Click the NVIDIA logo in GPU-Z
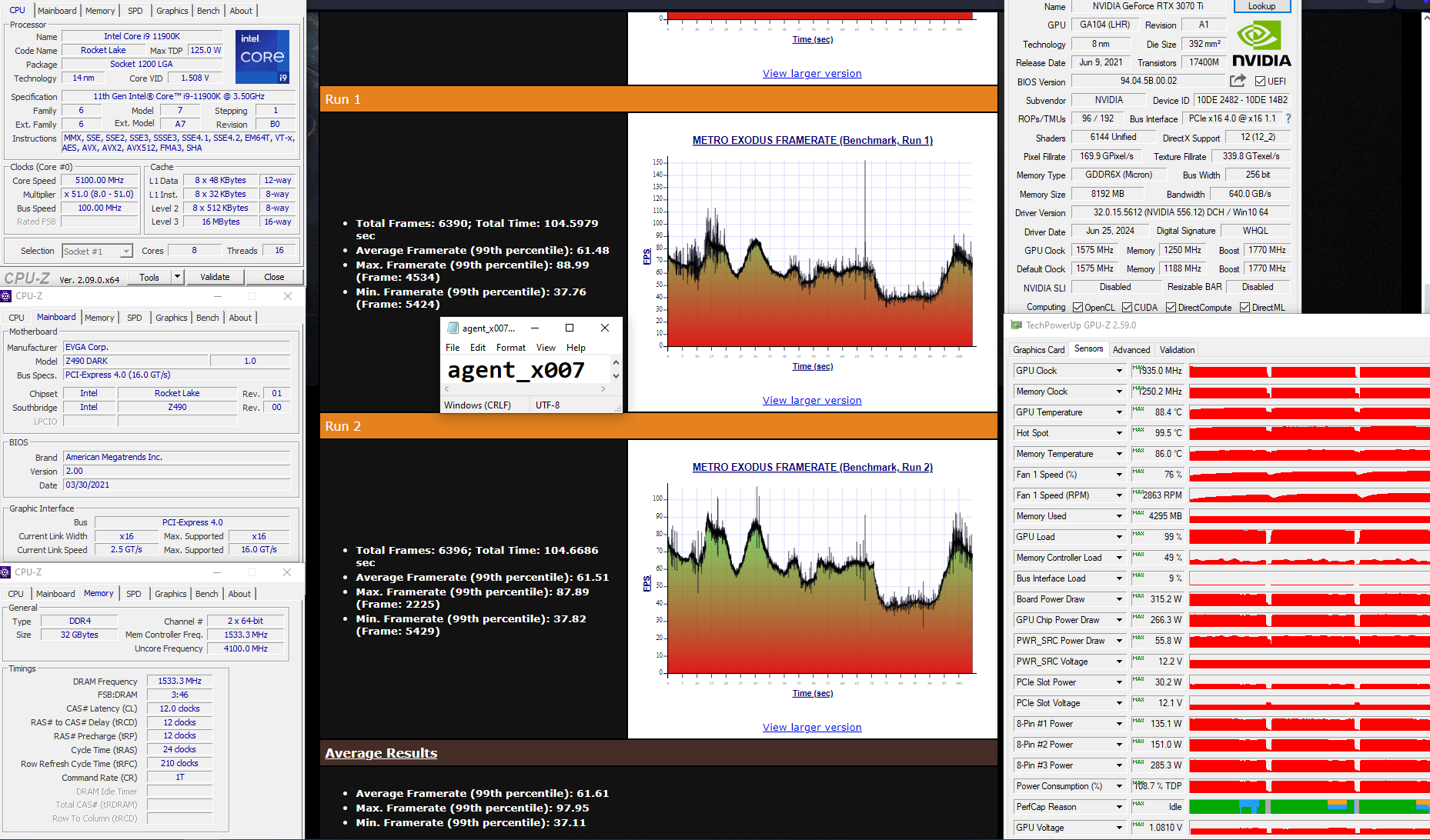1430x840 pixels. [x=1261, y=45]
